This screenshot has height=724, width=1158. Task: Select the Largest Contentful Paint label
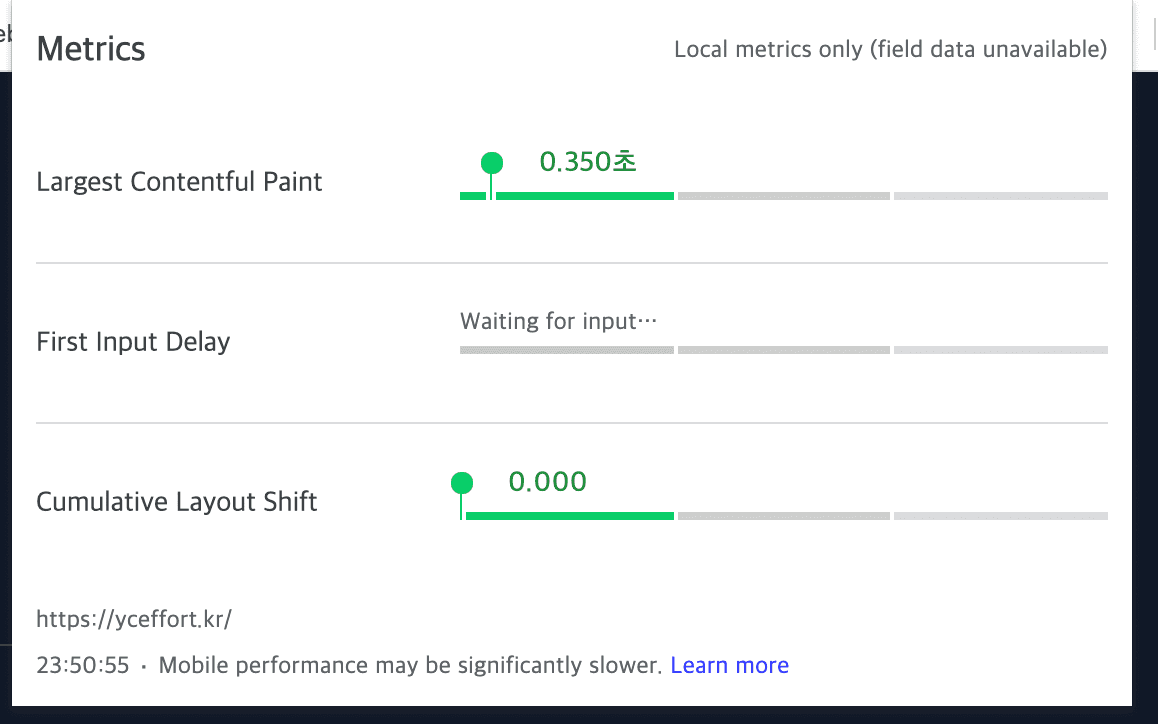[179, 182]
